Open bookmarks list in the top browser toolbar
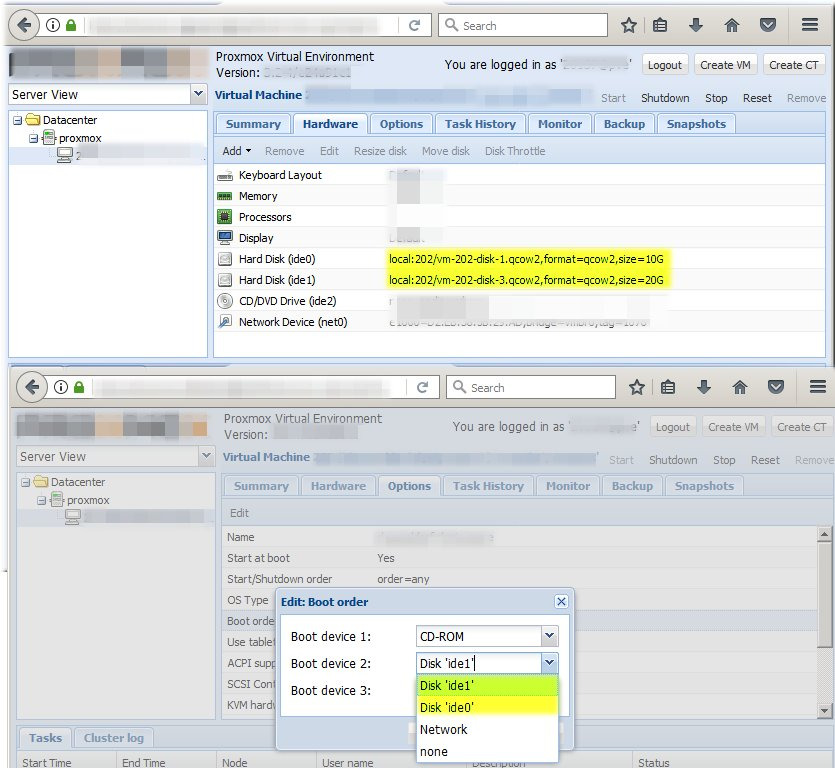 (x=660, y=25)
